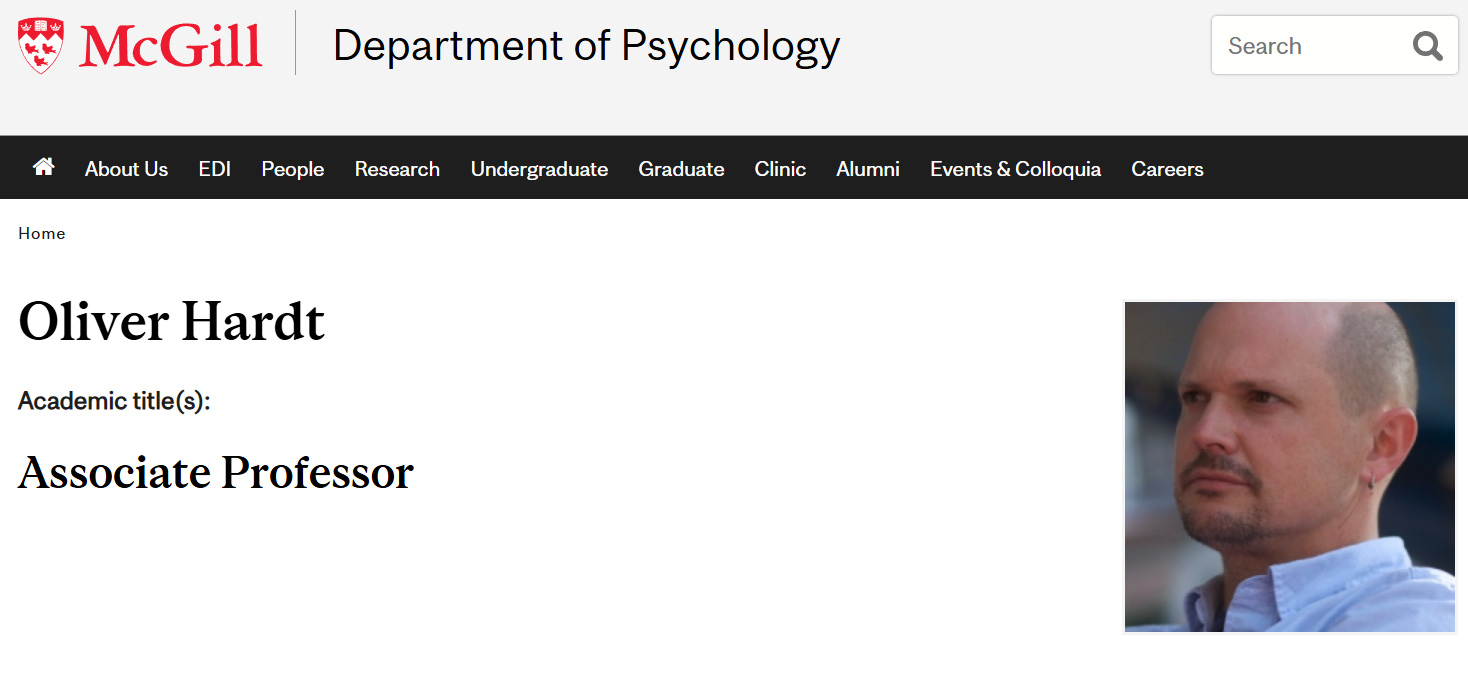Click the McGill wordmark logo

pyautogui.click(x=171, y=46)
